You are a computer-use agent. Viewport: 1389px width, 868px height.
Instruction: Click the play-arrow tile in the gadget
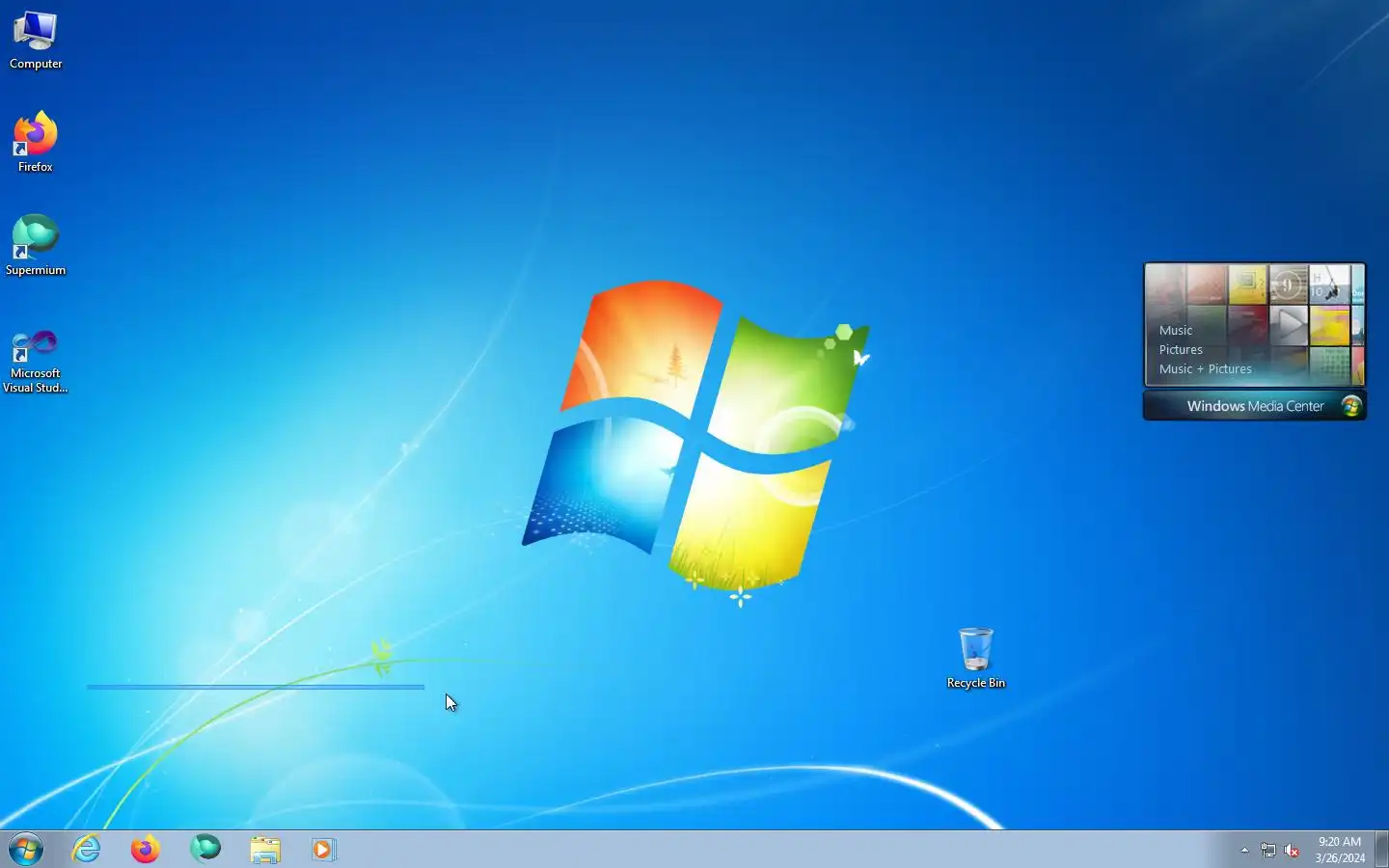click(x=1289, y=325)
